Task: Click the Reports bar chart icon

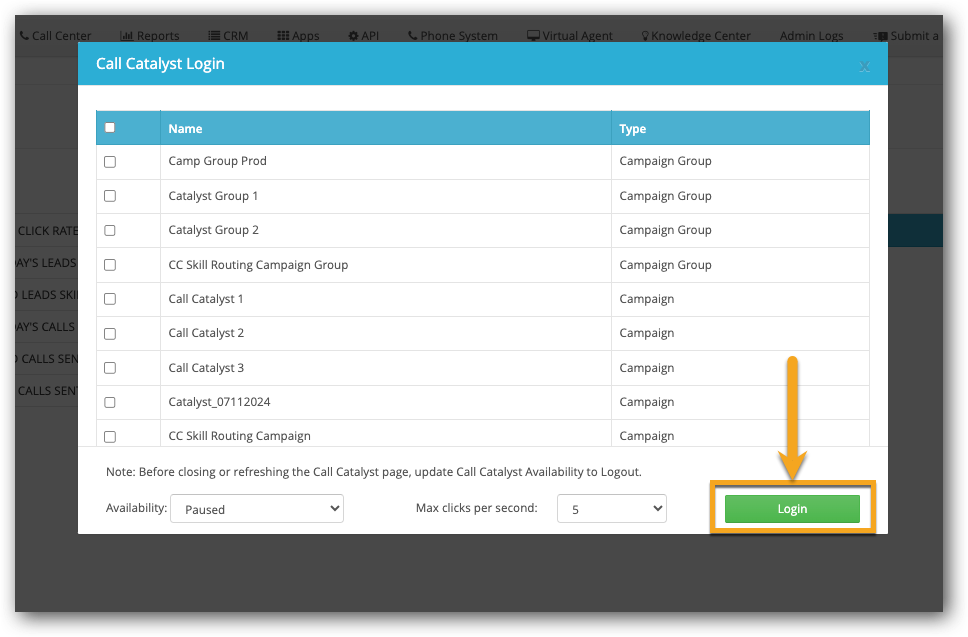Action: click(x=127, y=36)
